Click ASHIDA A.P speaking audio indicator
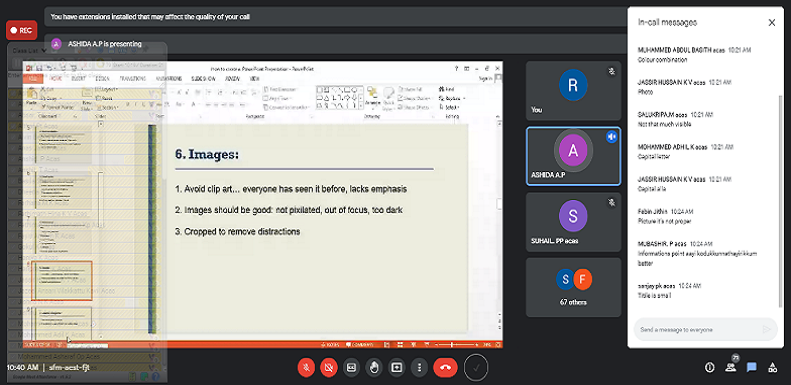Screen dimensions: 791x385 point(611,137)
